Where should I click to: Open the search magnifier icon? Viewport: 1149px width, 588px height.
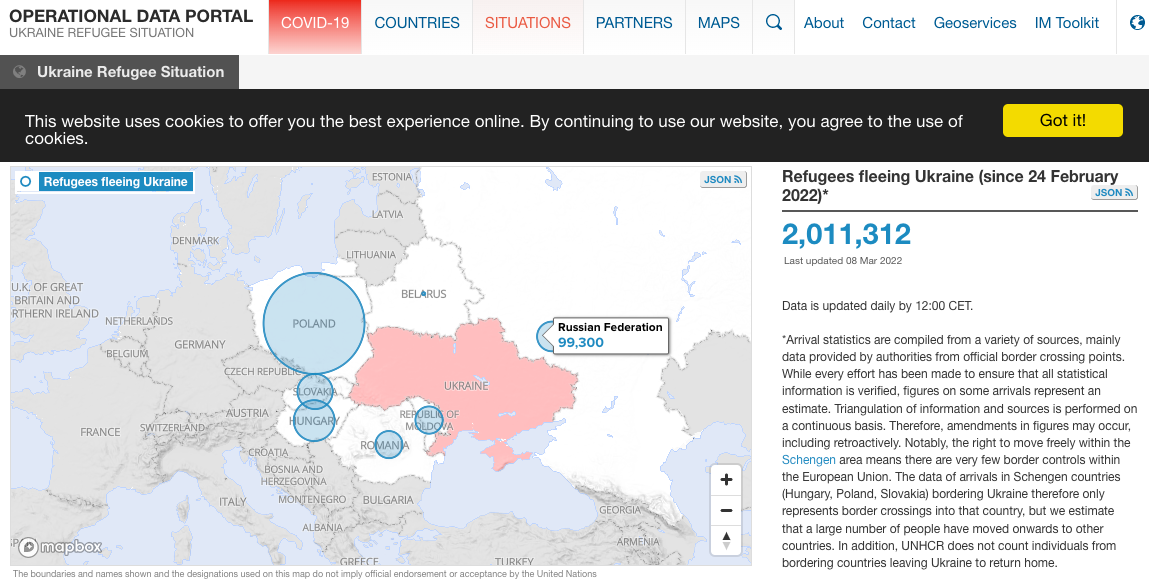(x=773, y=23)
